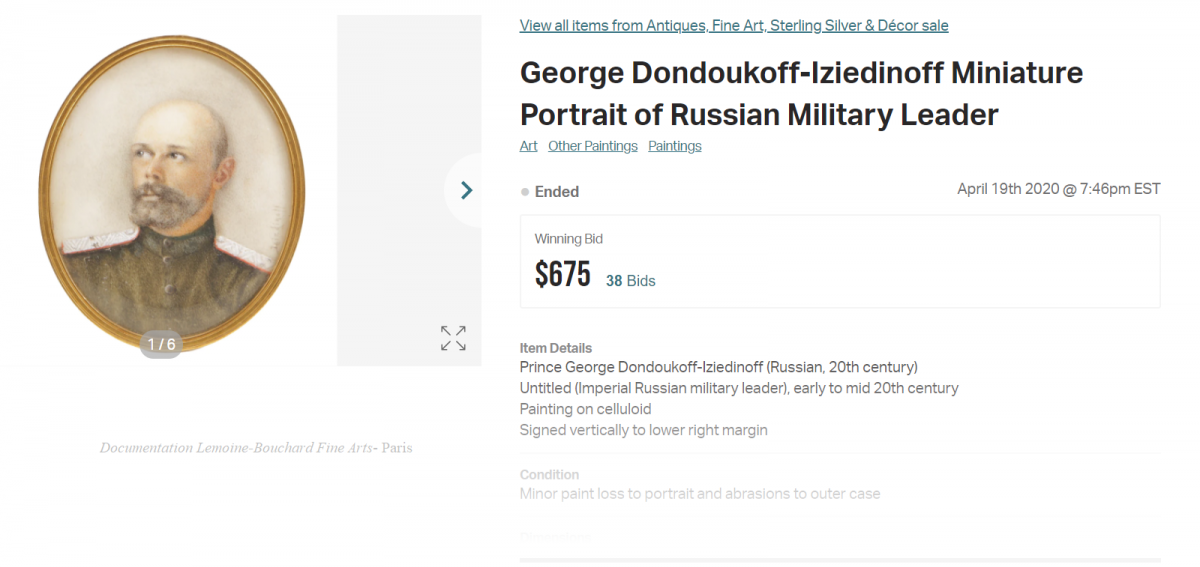
Task: Open the Paintings category link
Action: [675, 146]
